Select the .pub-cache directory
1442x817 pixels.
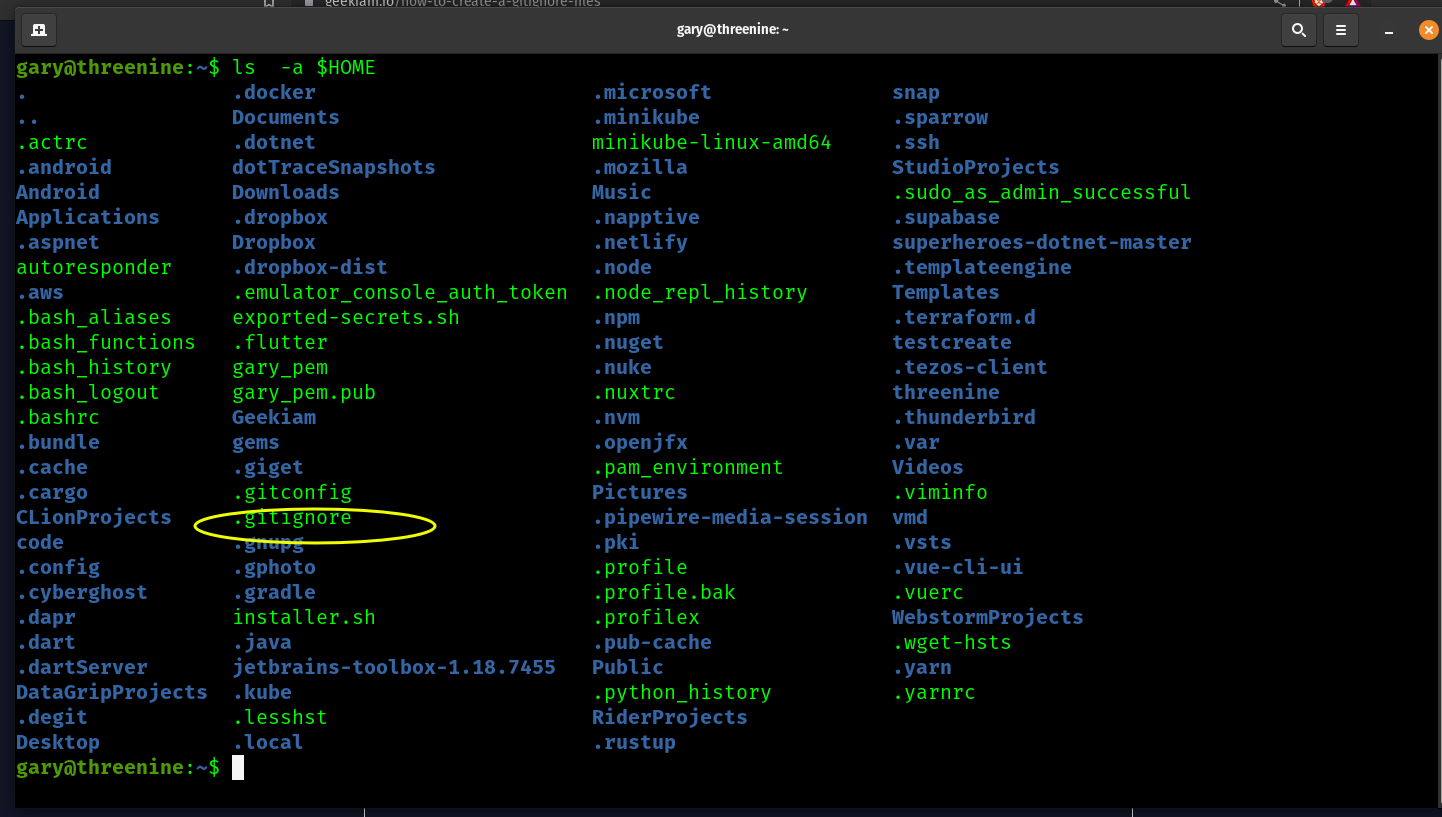click(652, 642)
